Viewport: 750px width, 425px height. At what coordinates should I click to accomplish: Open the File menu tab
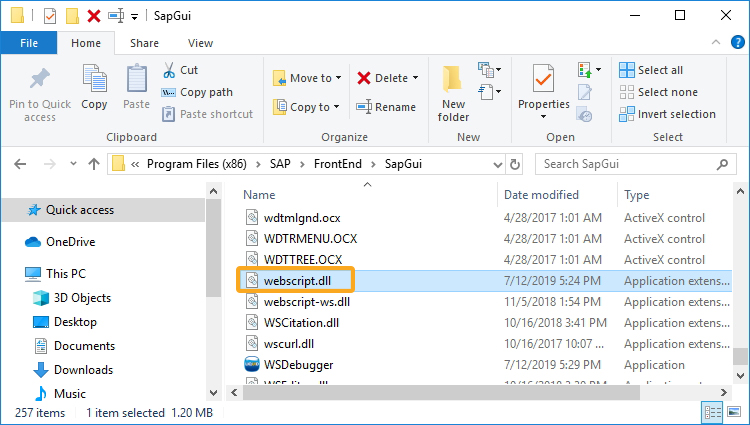click(29, 43)
